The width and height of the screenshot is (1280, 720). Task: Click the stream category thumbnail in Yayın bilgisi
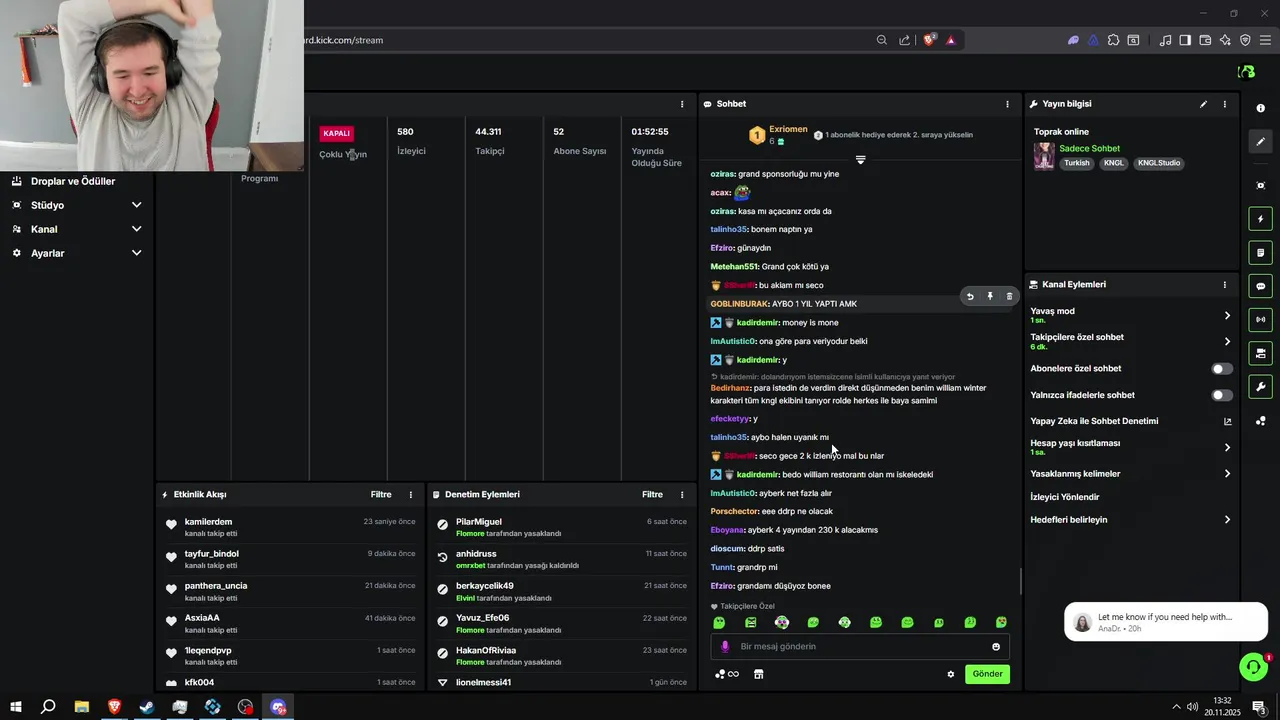point(1044,156)
